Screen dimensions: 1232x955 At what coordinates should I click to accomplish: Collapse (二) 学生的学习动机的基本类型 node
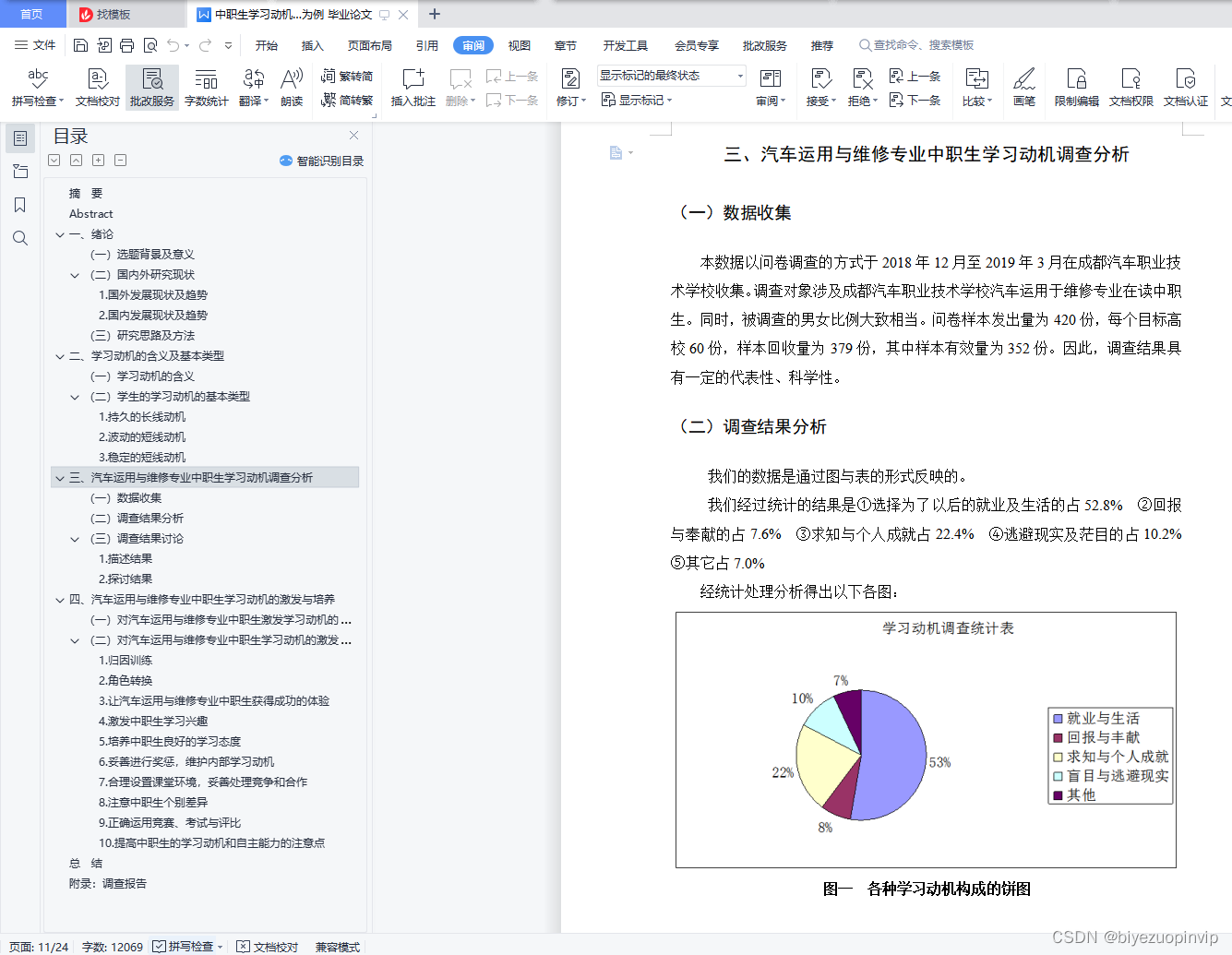[x=76, y=397]
